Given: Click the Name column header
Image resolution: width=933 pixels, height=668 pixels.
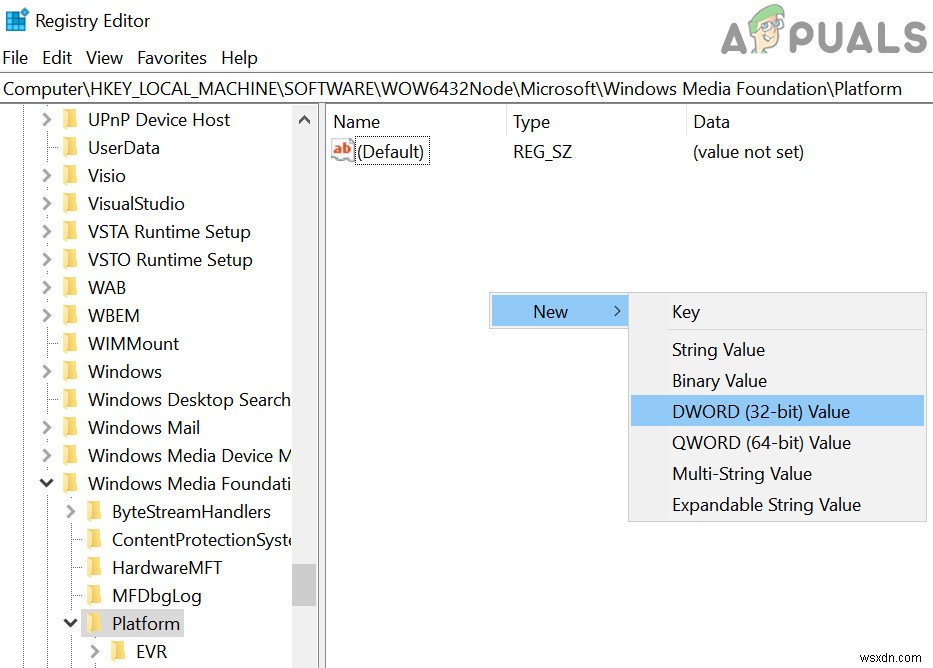Looking at the screenshot, I should point(357,122).
